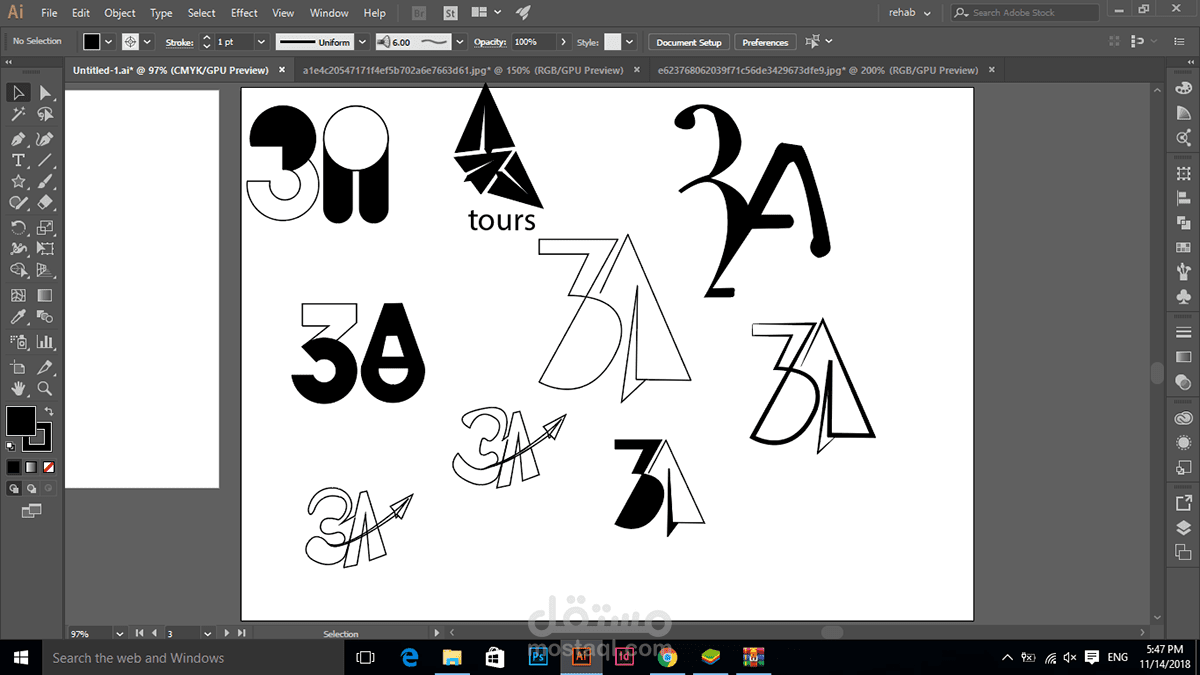
Task: Activate the Type tool
Action: (18, 160)
